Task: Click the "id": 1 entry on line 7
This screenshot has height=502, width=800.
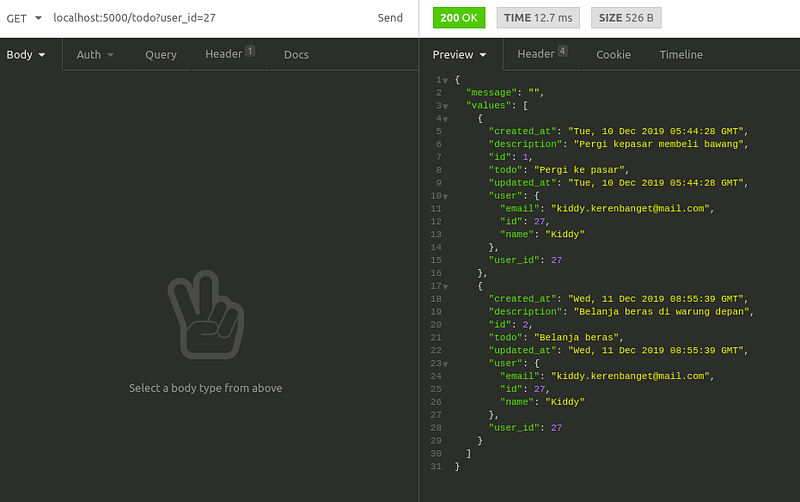Action: tap(510, 157)
